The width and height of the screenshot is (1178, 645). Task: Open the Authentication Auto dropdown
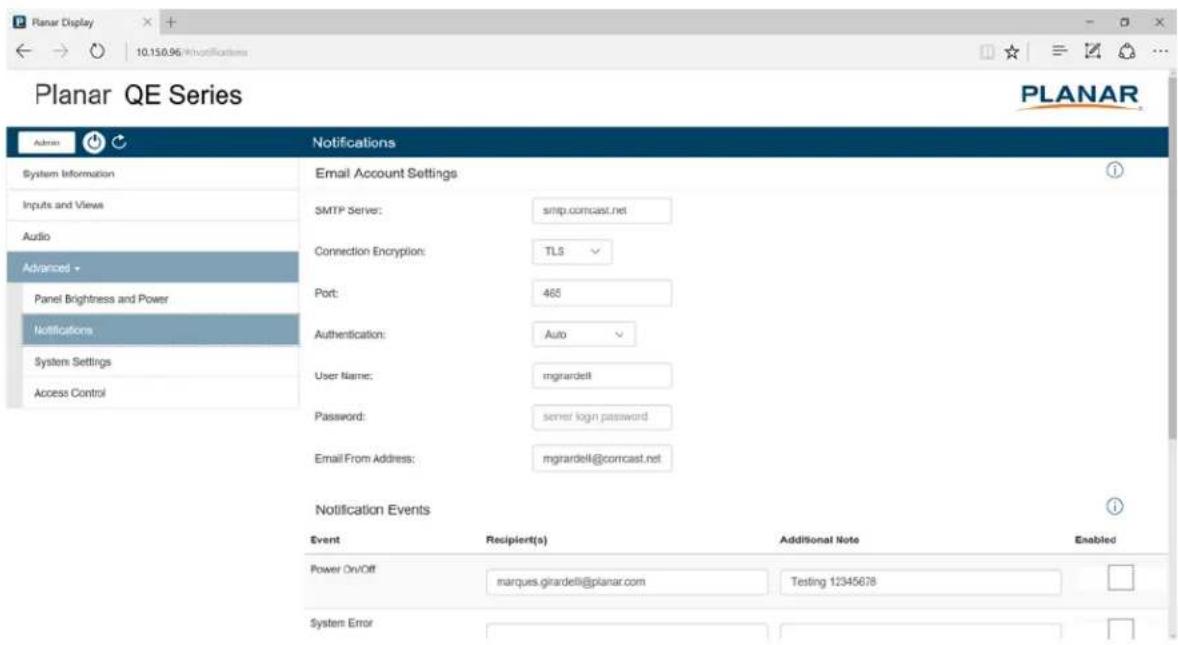(x=584, y=334)
